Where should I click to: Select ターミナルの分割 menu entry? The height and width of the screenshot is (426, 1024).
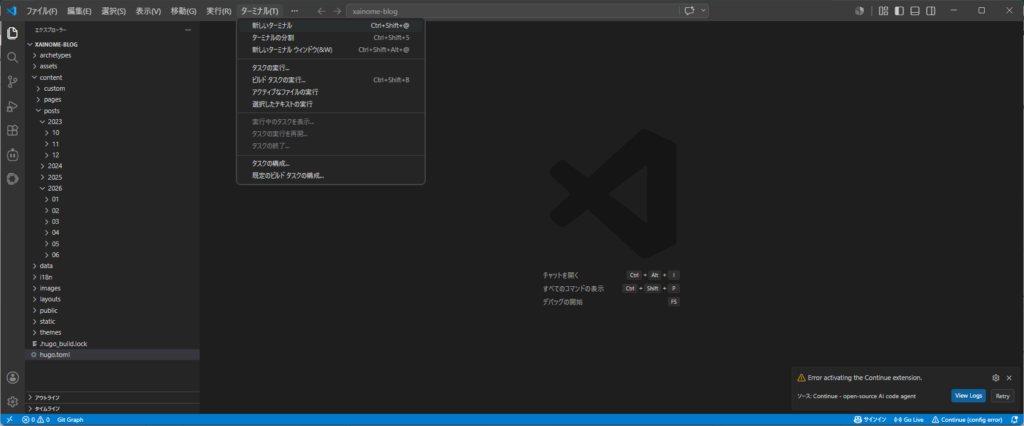(x=330, y=37)
